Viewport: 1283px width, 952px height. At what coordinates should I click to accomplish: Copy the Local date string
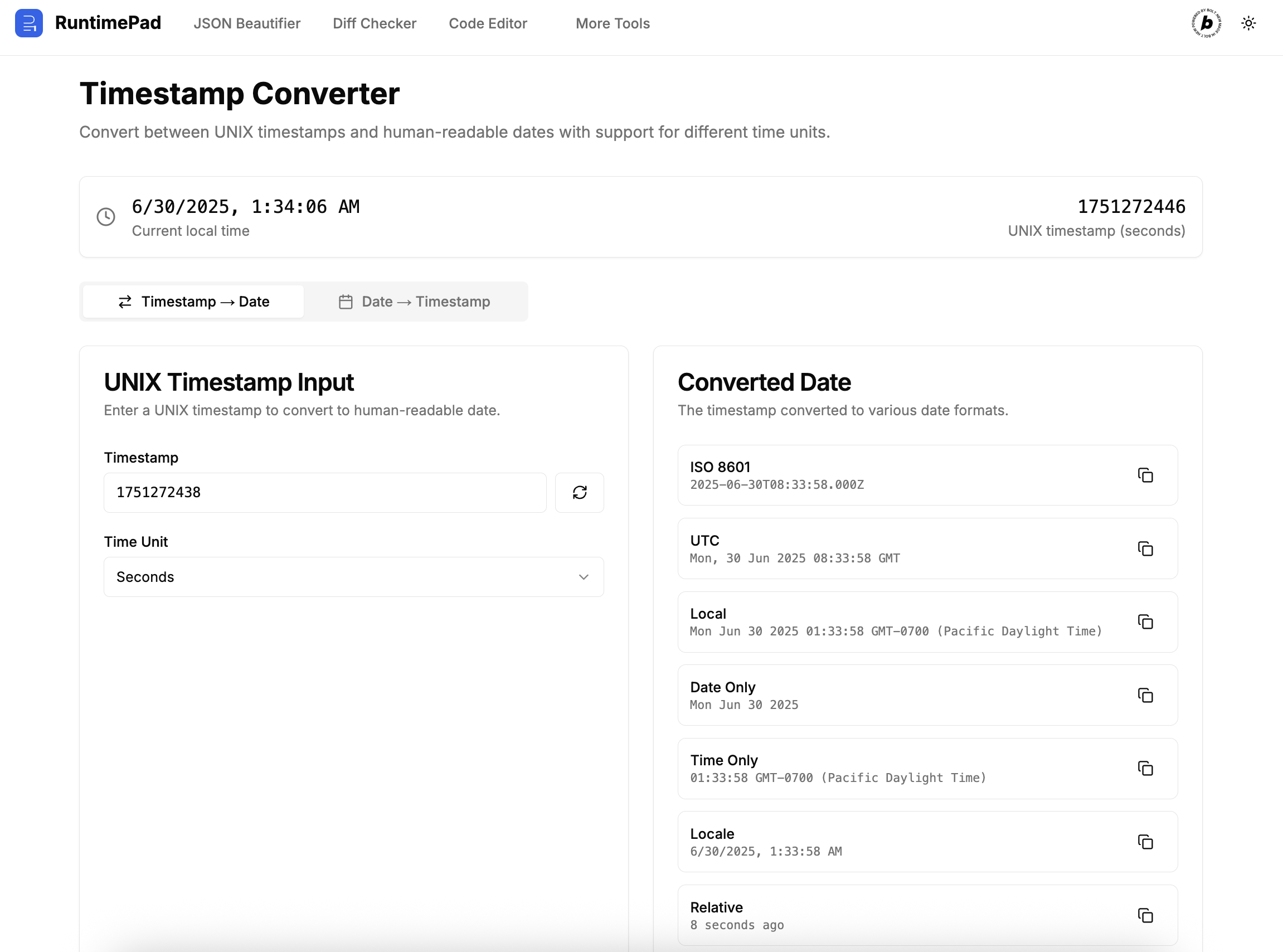[1145, 622]
